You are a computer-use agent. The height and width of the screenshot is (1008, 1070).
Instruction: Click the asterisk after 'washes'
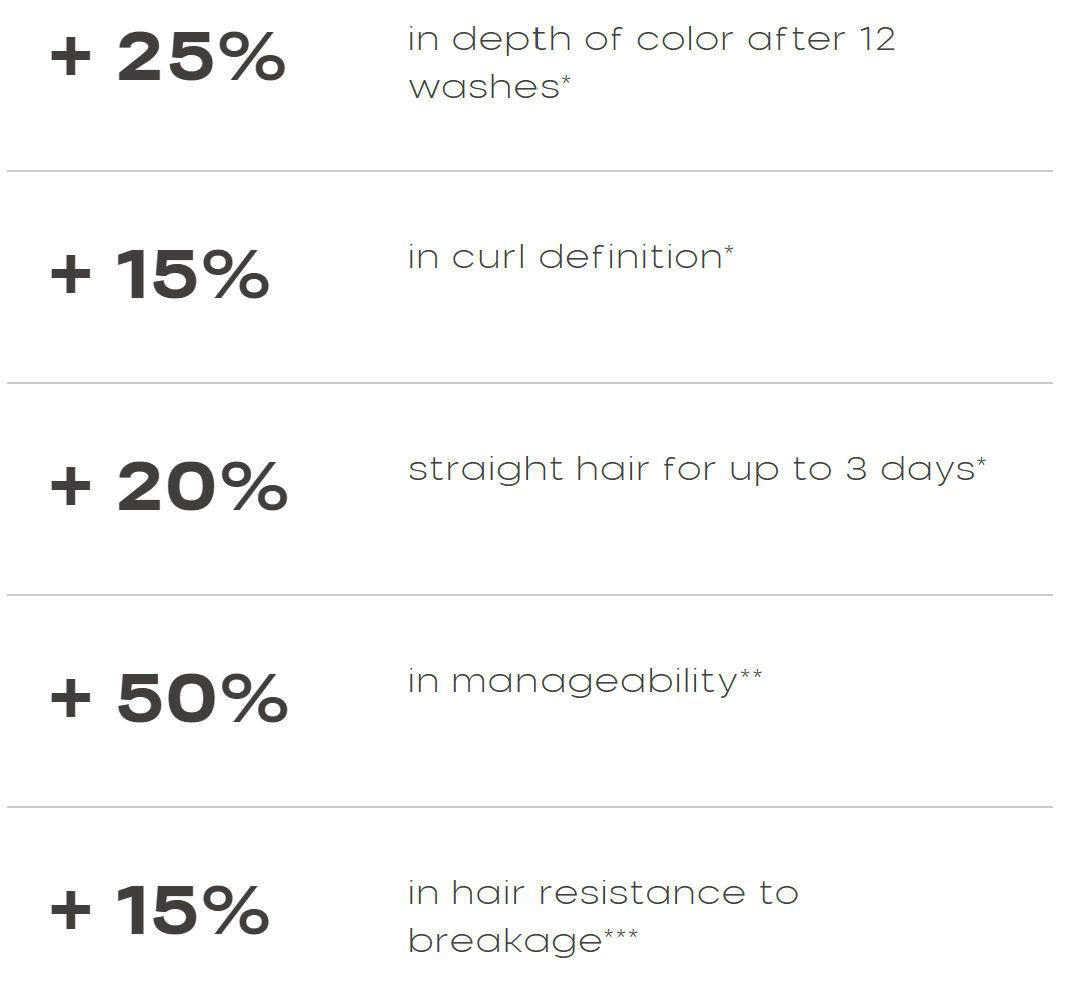[x=566, y=80]
